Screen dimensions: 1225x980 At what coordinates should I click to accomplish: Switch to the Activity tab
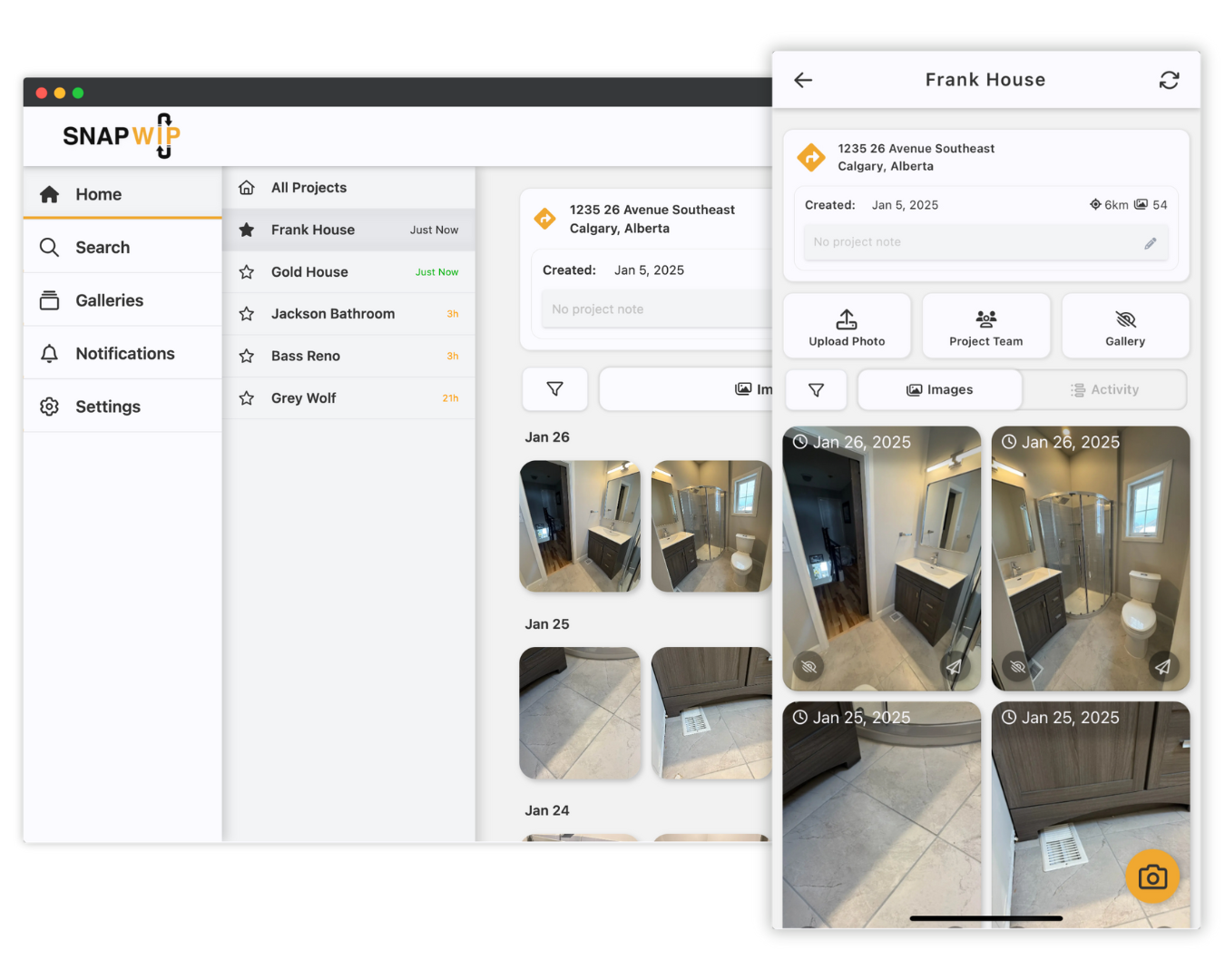click(1105, 389)
